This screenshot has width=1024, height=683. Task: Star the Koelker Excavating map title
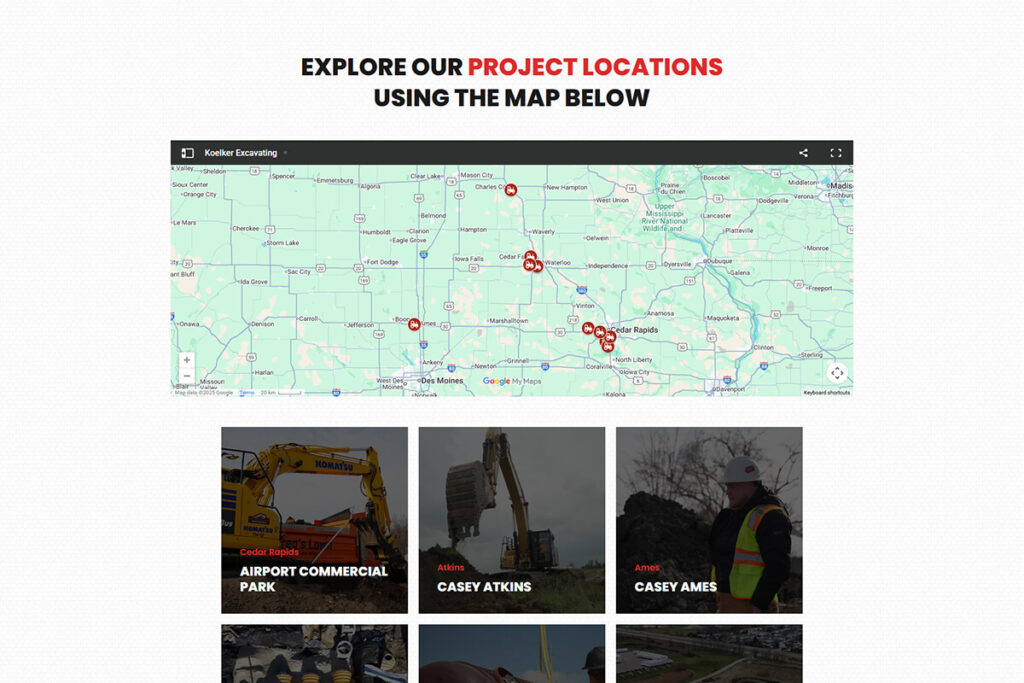(x=285, y=153)
